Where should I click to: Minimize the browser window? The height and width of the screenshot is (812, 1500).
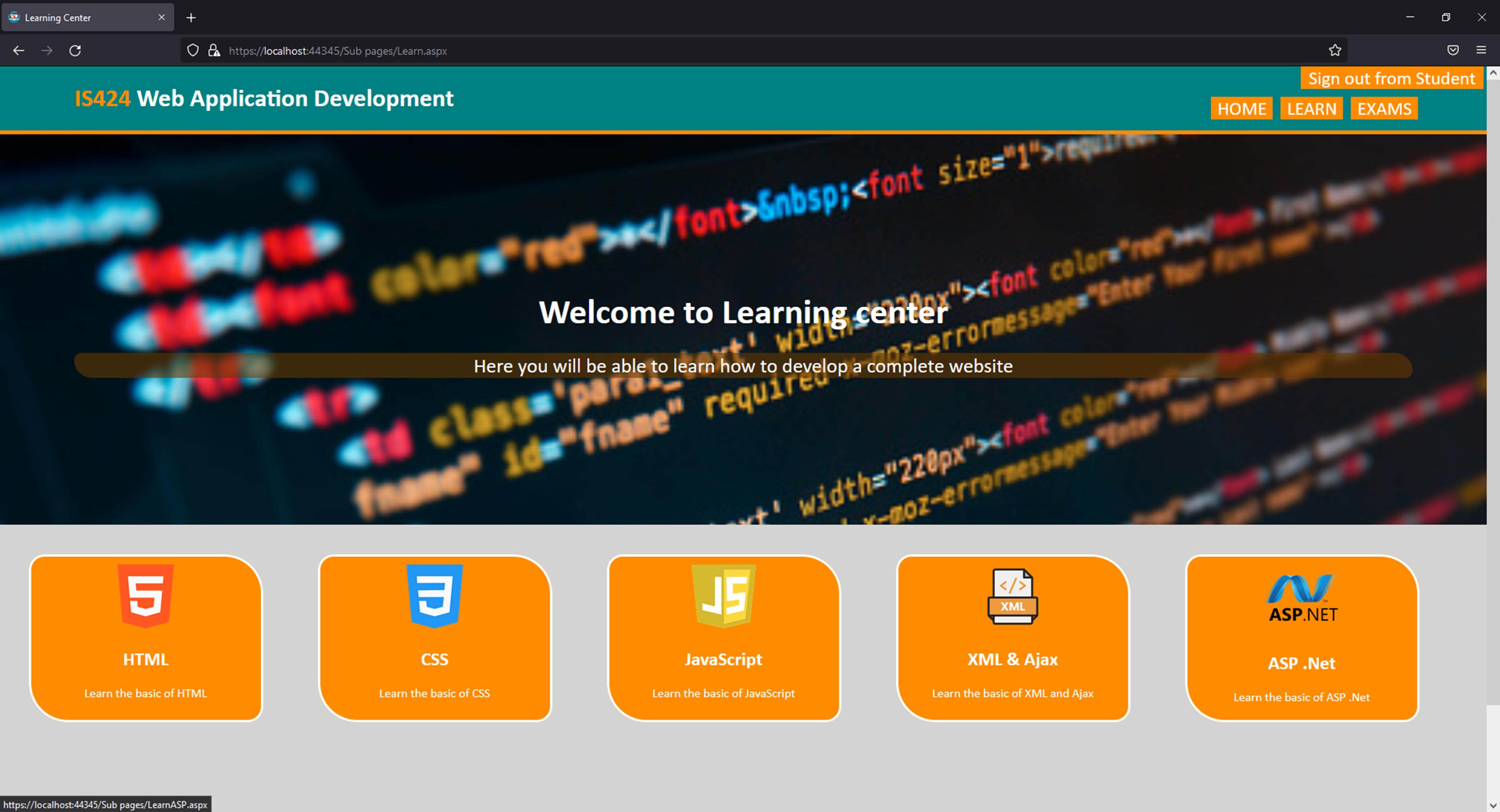tap(1410, 17)
